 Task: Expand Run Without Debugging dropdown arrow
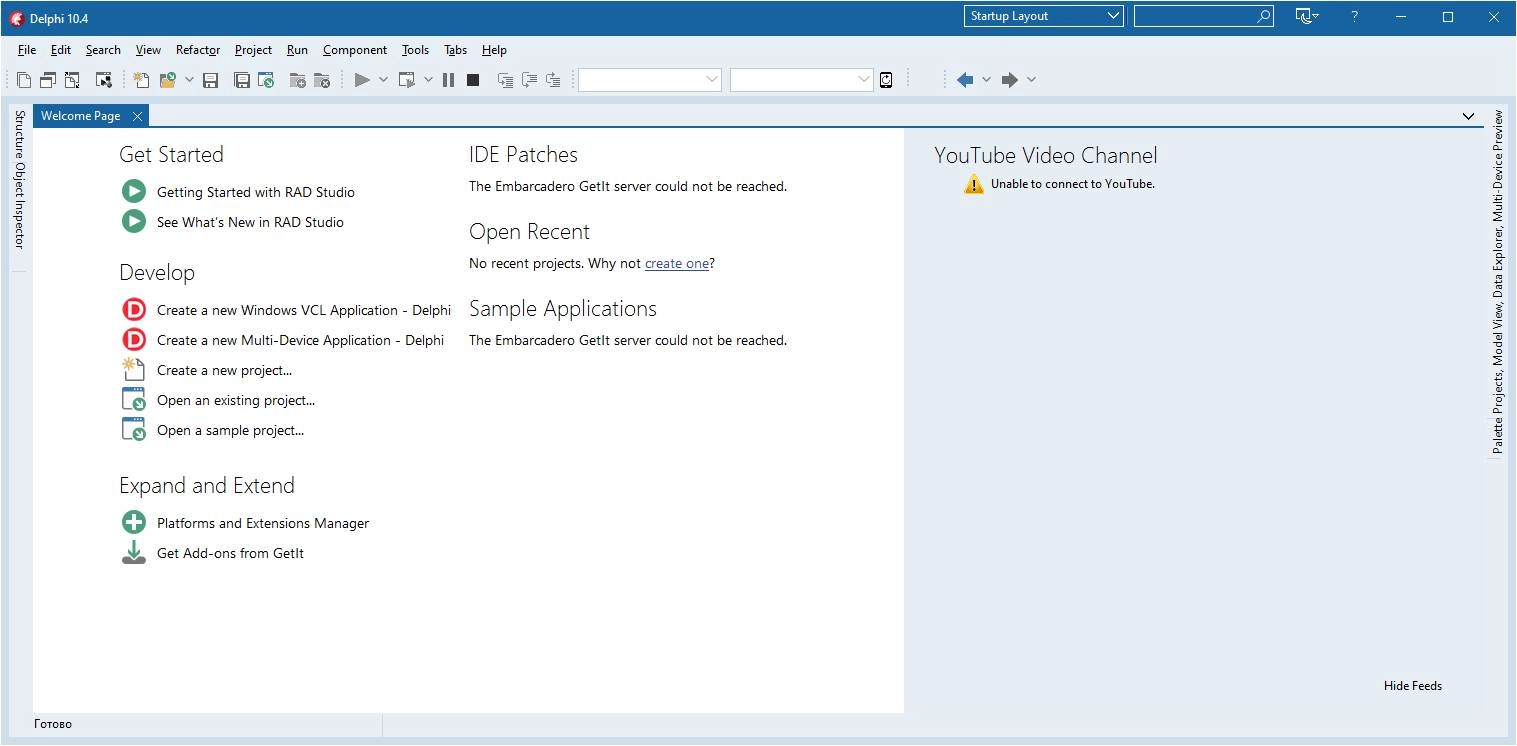[428, 80]
